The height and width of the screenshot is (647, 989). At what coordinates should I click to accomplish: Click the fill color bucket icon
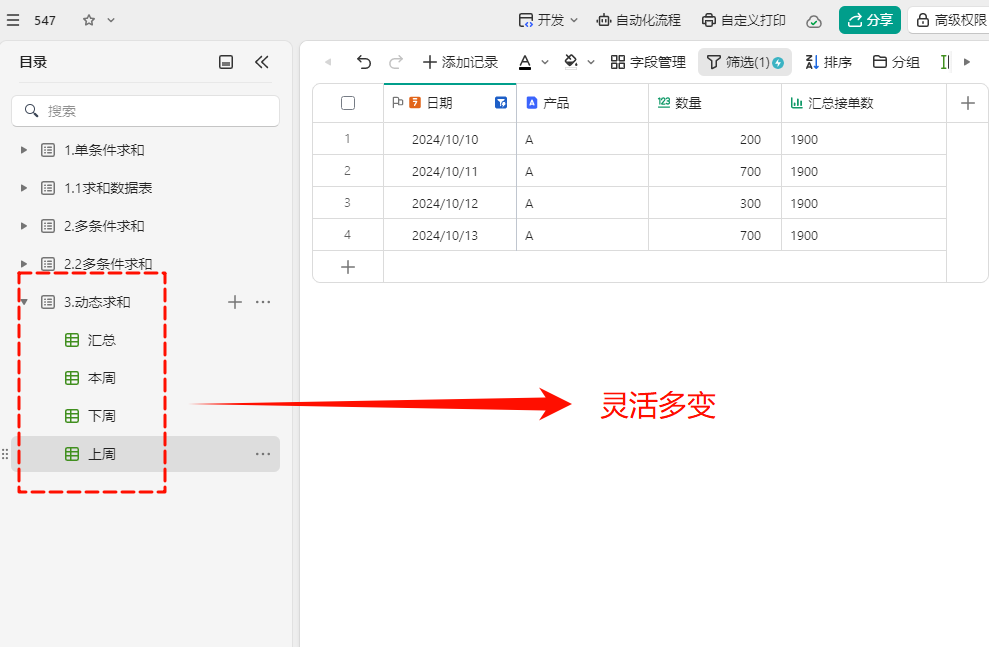point(571,61)
